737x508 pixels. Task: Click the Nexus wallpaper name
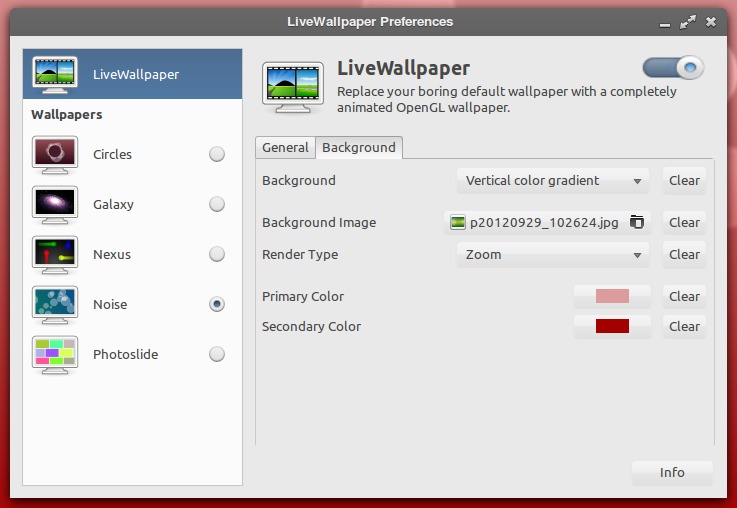(x=112, y=255)
